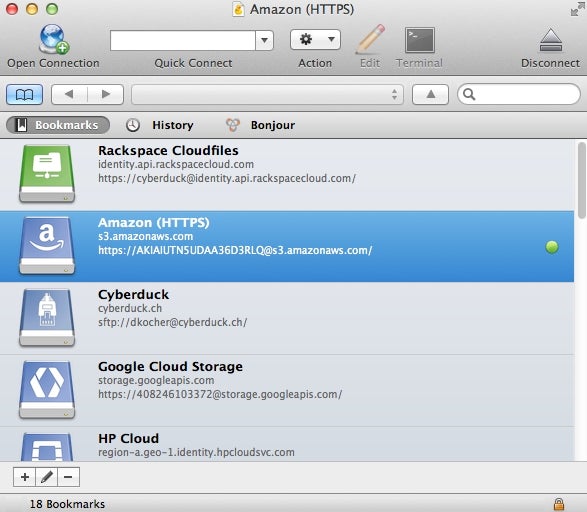Click the Edit pencil toolbar icon

click(x=370, y=40)
